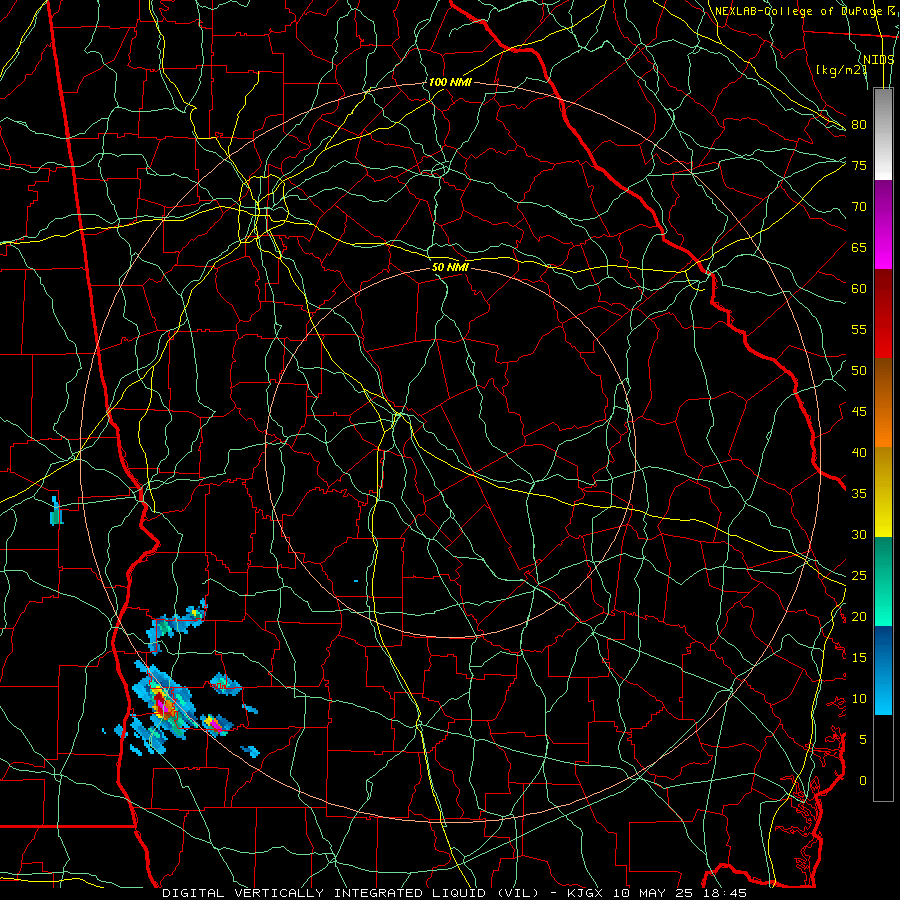Pick the green segment of the color bar

pyautogui.click(x=883, y=581)
